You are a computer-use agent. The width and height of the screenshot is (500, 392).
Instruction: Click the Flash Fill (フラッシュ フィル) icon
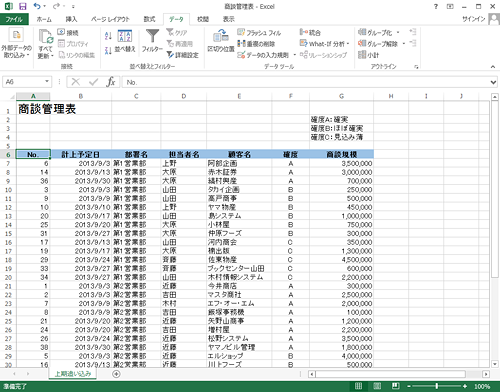[x=241, y=32]
